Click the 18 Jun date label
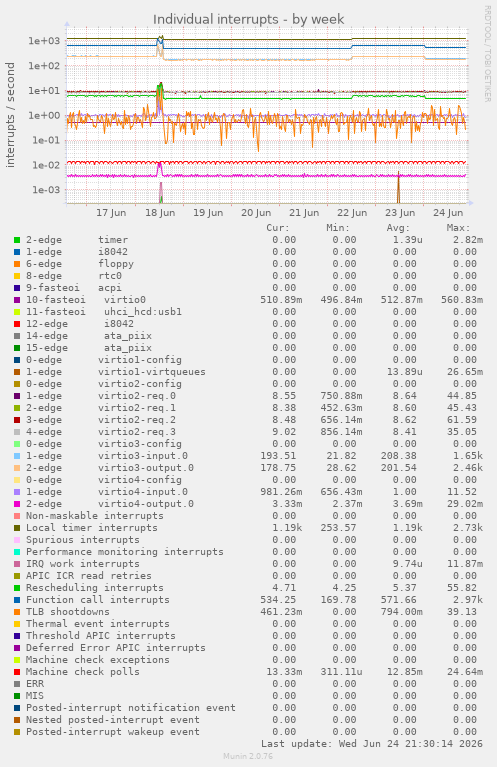This screenshot has height=767, width=497. tap(160, 213)
